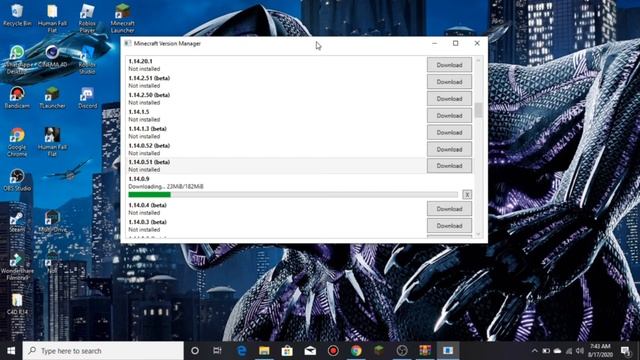640x360 pixels.
Task: Download Minecraft version 1.14.20.1
Action: [449, 65]
